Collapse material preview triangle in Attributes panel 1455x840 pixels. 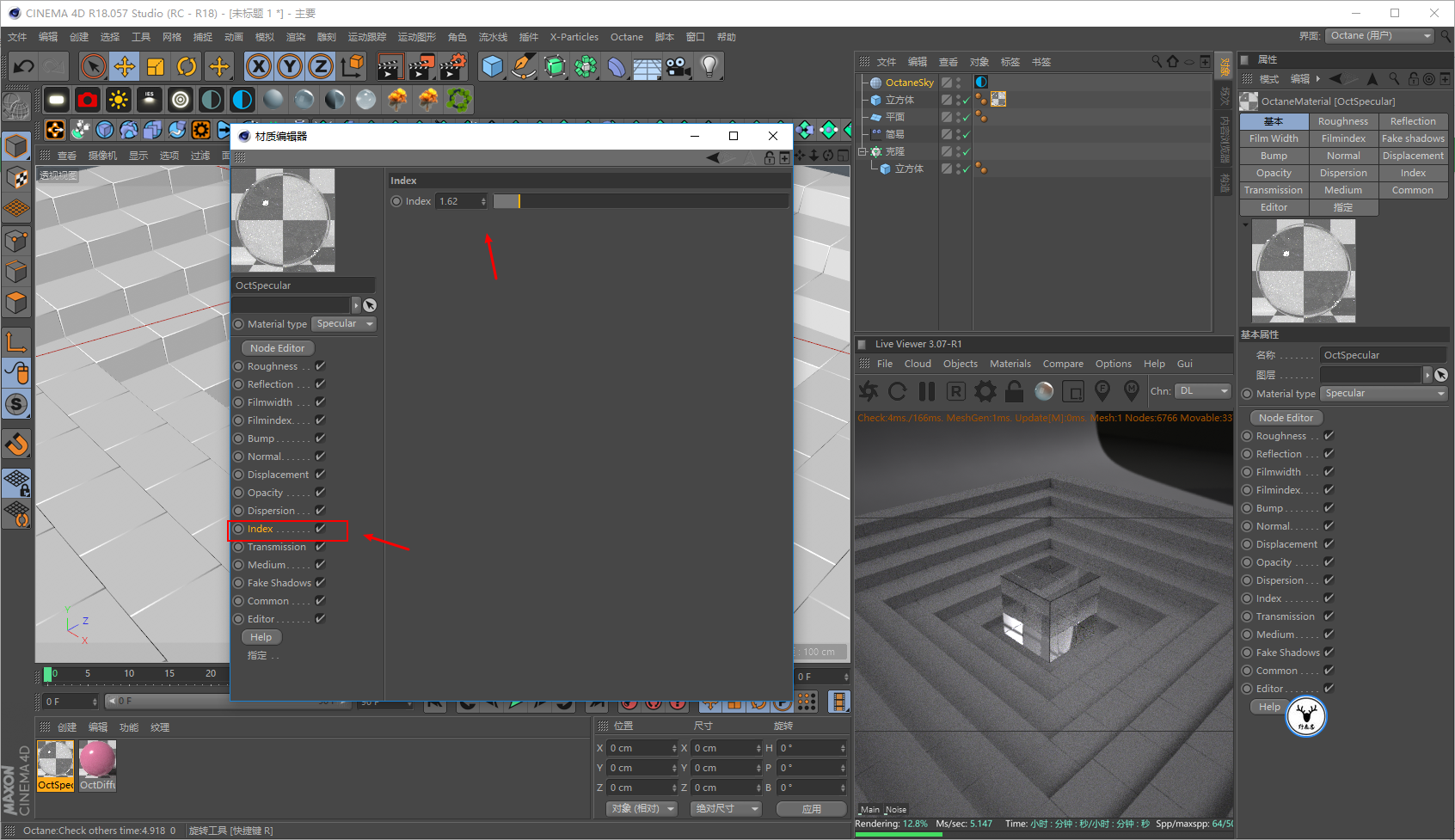point(1245,225)
